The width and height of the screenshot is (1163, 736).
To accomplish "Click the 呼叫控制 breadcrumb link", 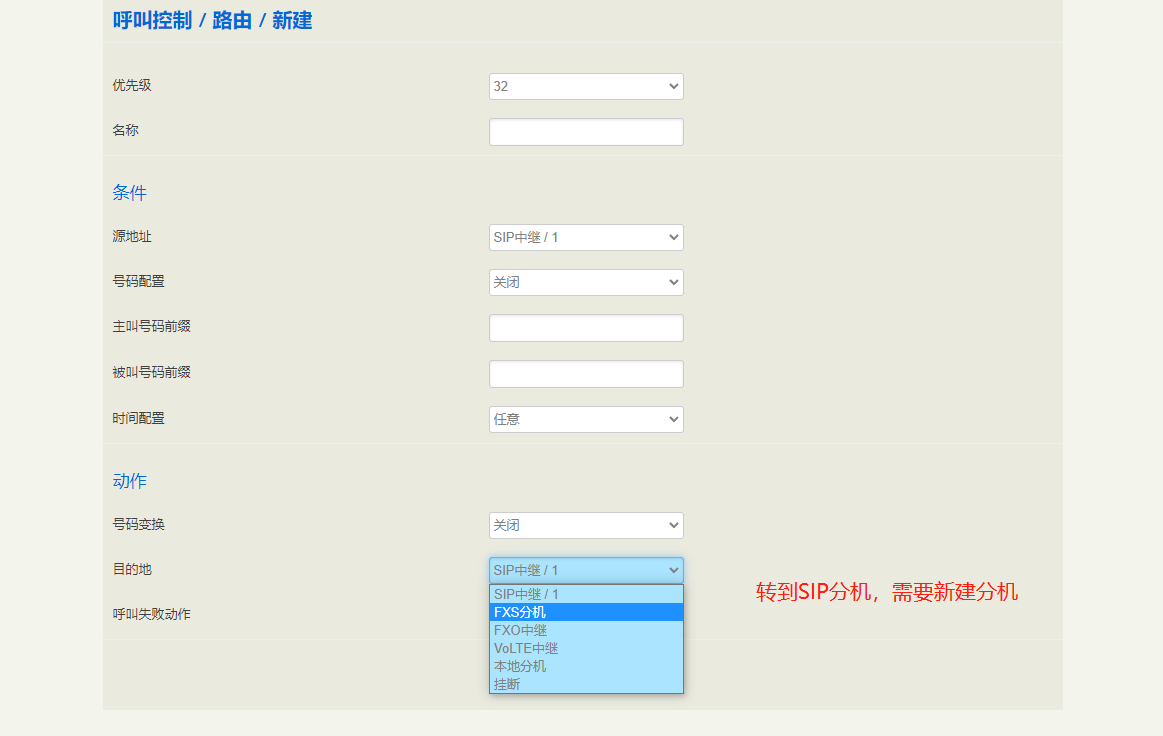I will click(152, 20).
